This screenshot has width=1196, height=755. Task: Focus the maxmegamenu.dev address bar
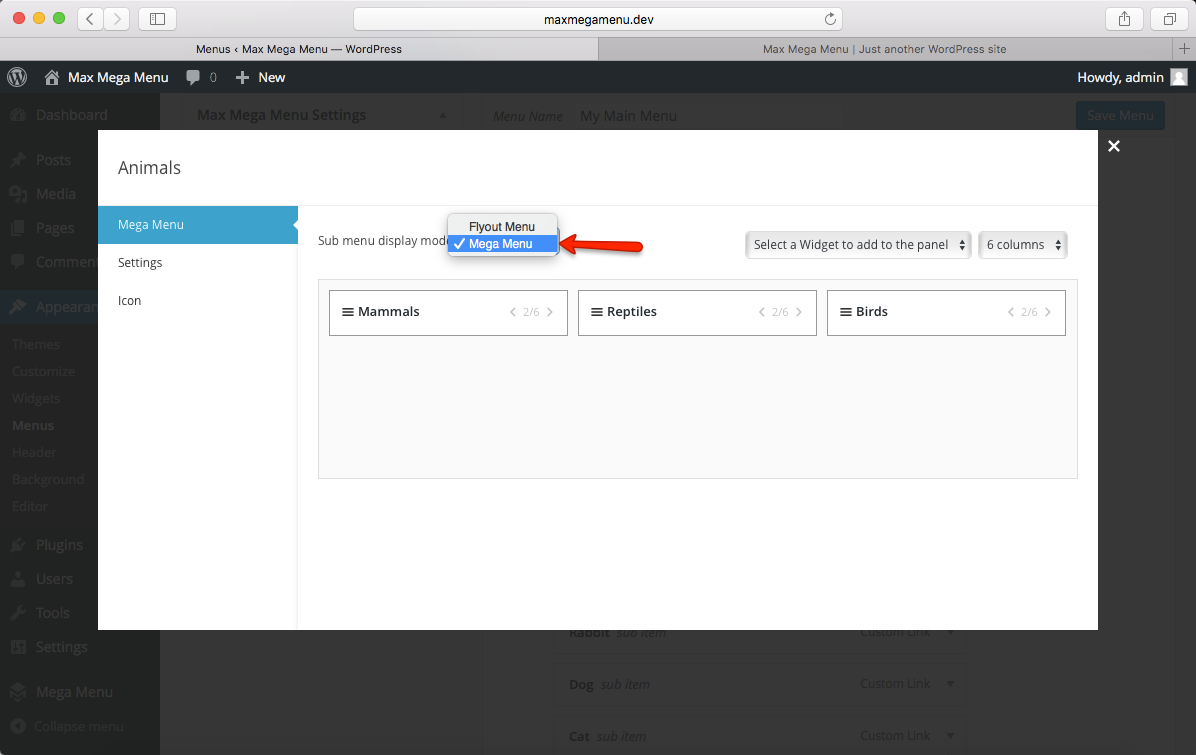pos(598,19)
